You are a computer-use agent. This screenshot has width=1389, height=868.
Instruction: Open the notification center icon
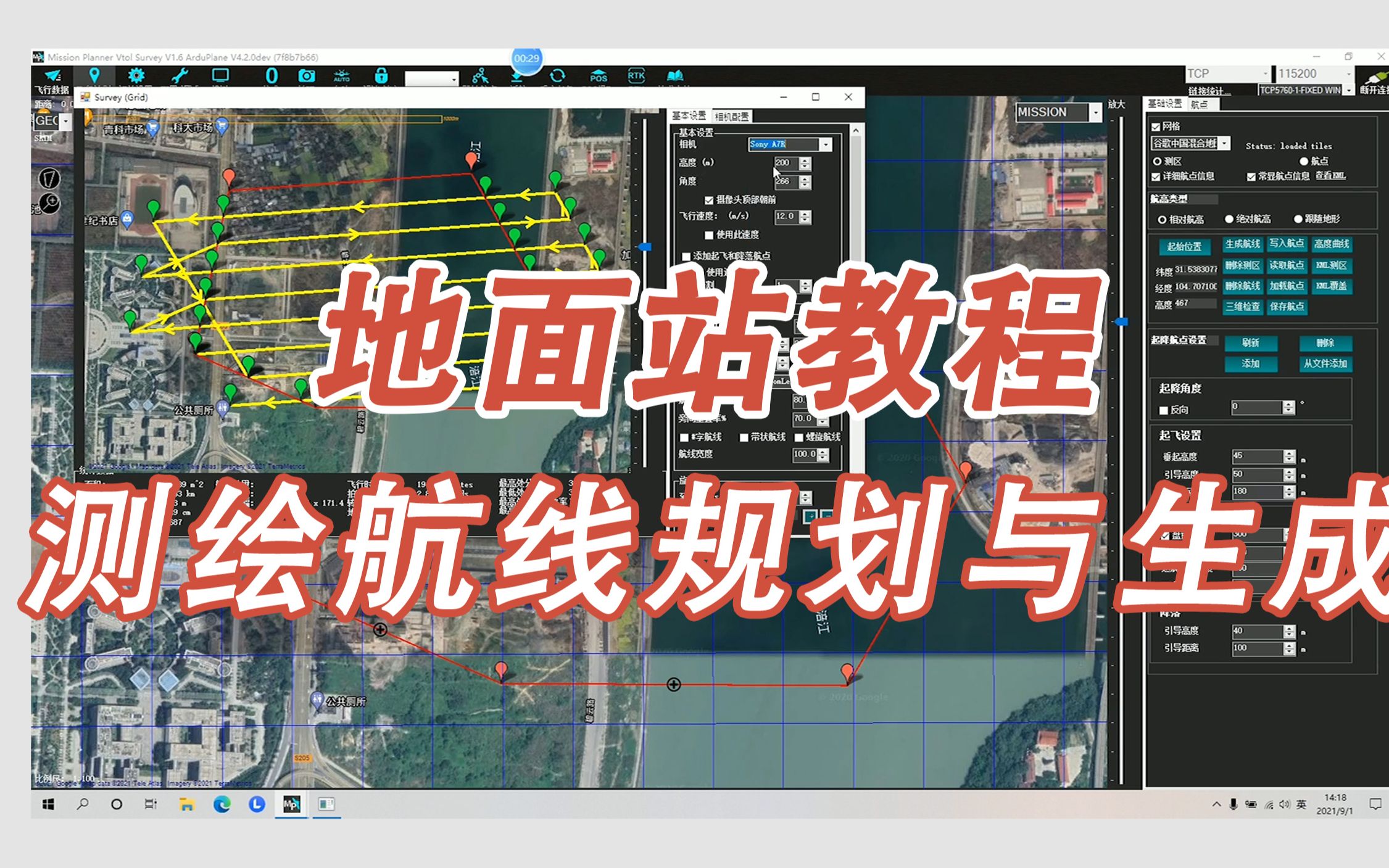(1375, 804)
